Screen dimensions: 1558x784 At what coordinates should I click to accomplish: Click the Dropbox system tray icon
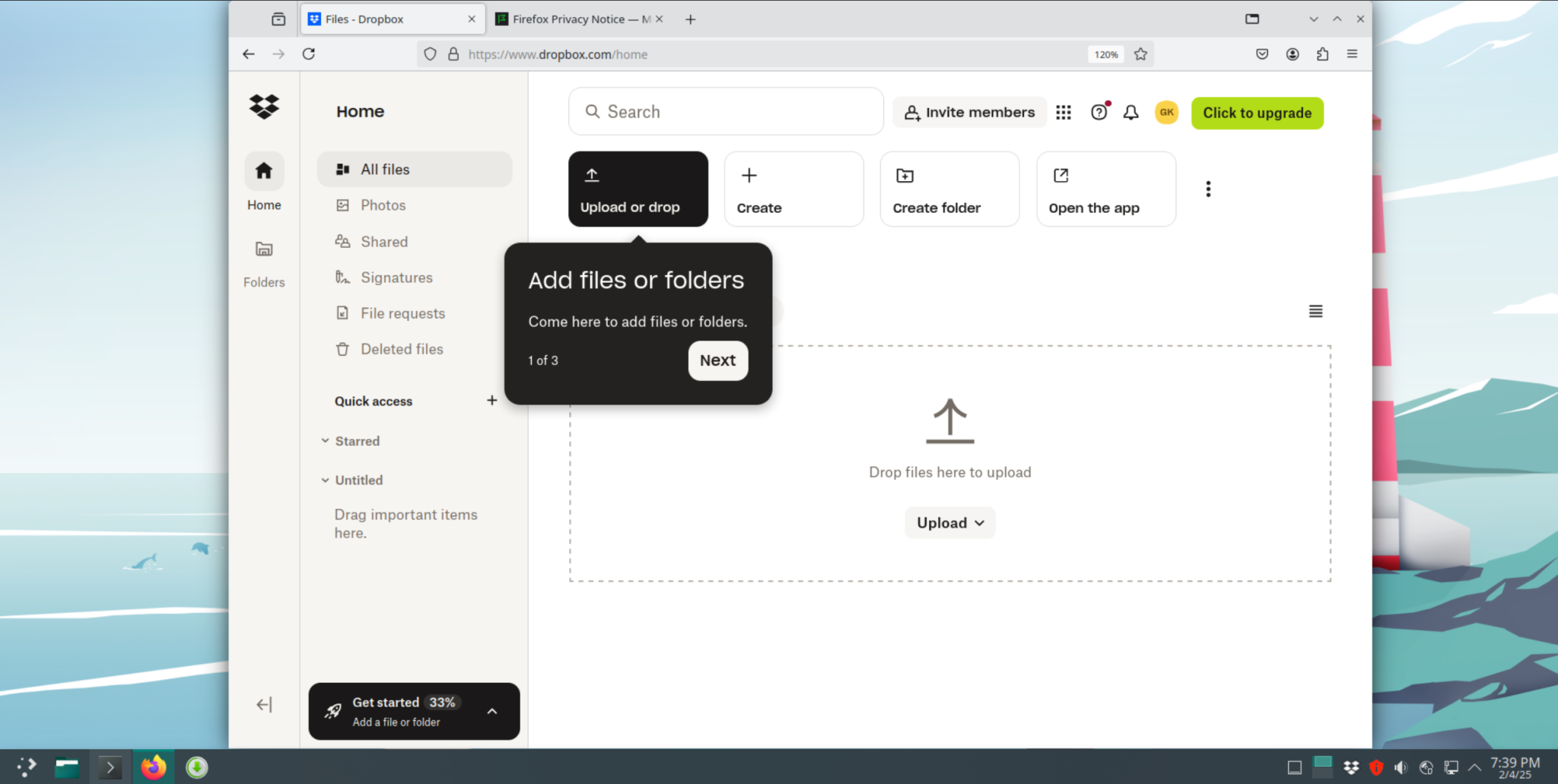tap(1350, 767)
